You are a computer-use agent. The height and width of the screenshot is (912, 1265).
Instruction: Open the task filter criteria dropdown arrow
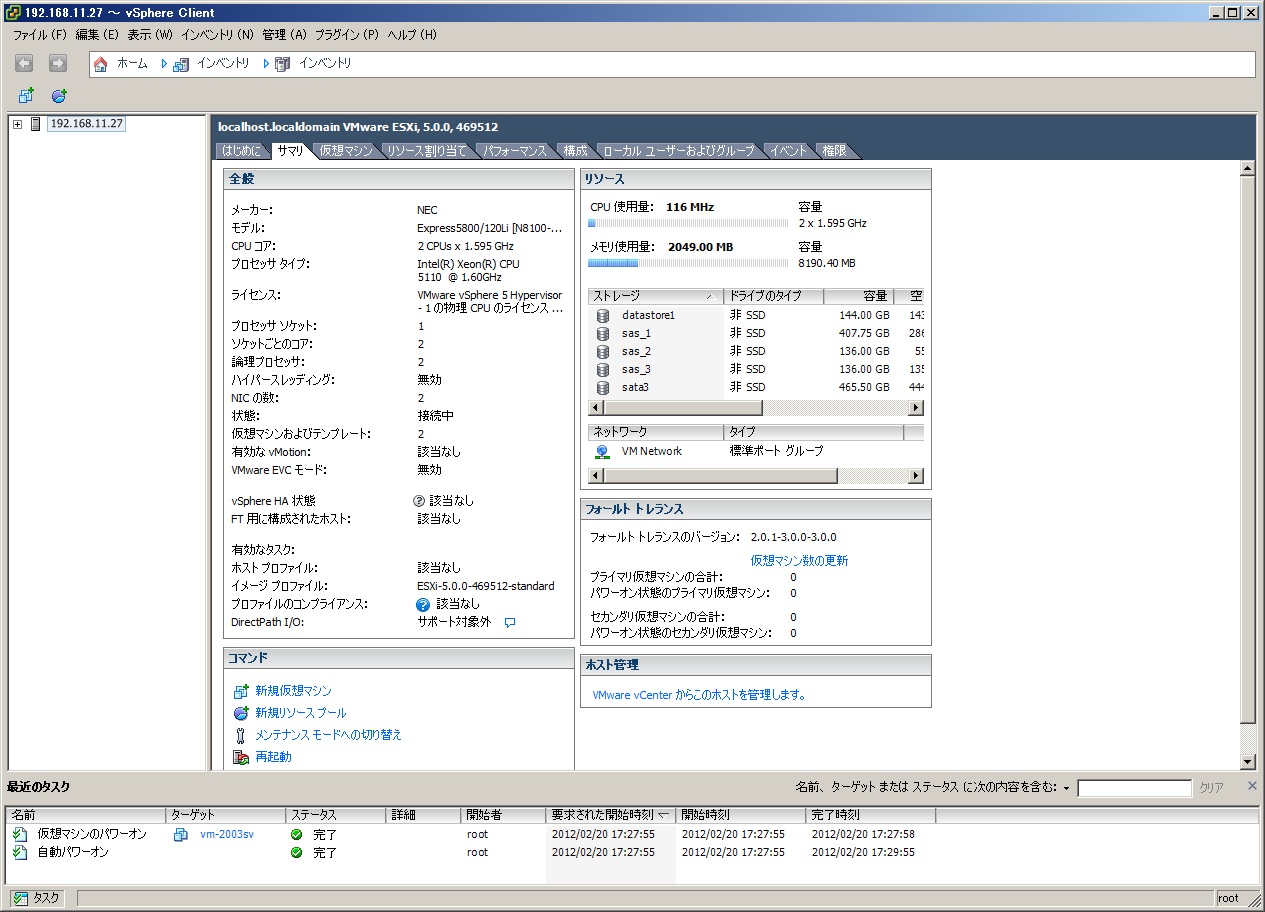pyautogui.click(x=1066, y=788)
